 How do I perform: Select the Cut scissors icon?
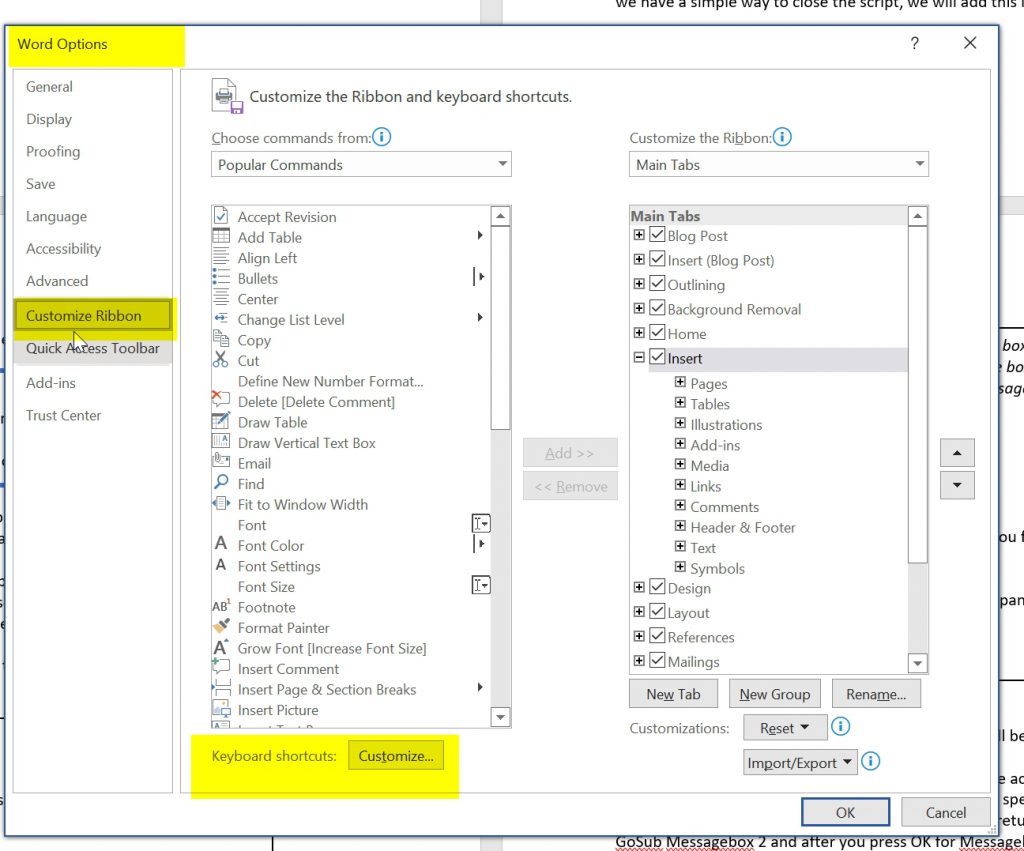[221, 360]
